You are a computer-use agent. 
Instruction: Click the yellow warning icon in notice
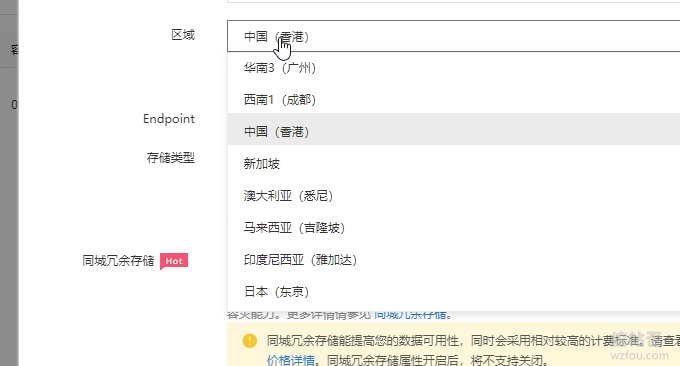pos(250,340)
